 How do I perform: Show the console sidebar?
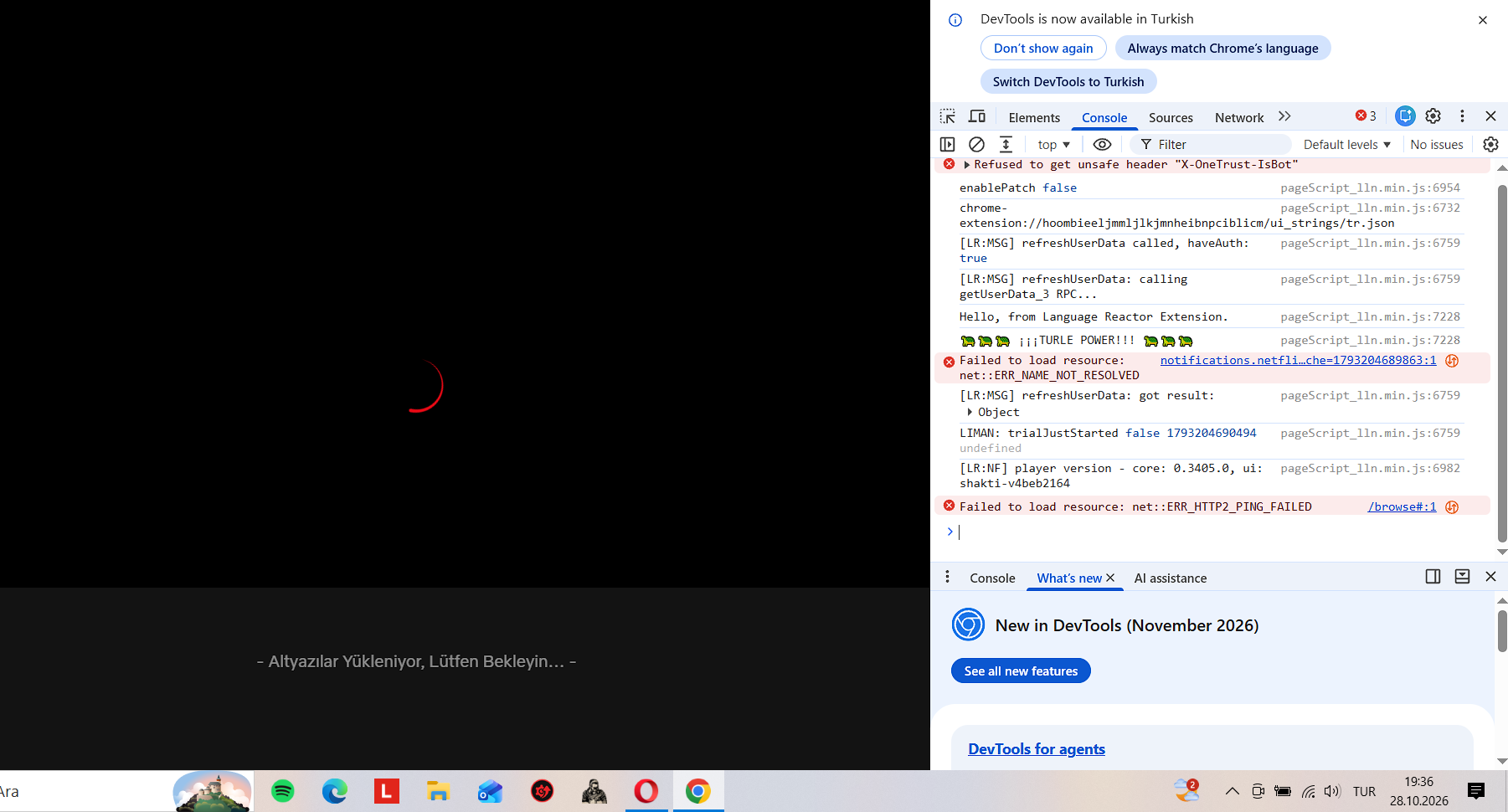point(948,145)
